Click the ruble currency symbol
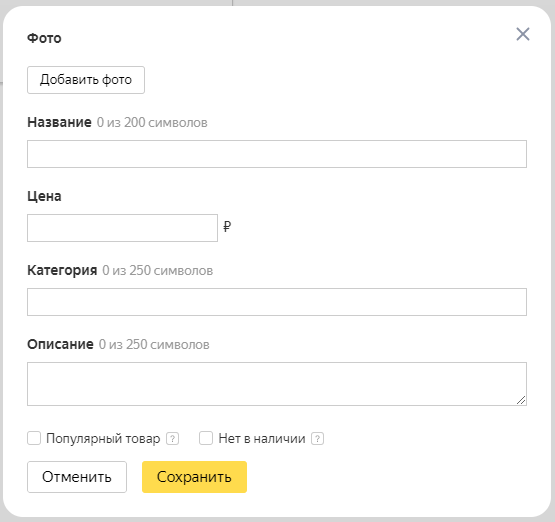555x522 pixels. click(227, 226)
